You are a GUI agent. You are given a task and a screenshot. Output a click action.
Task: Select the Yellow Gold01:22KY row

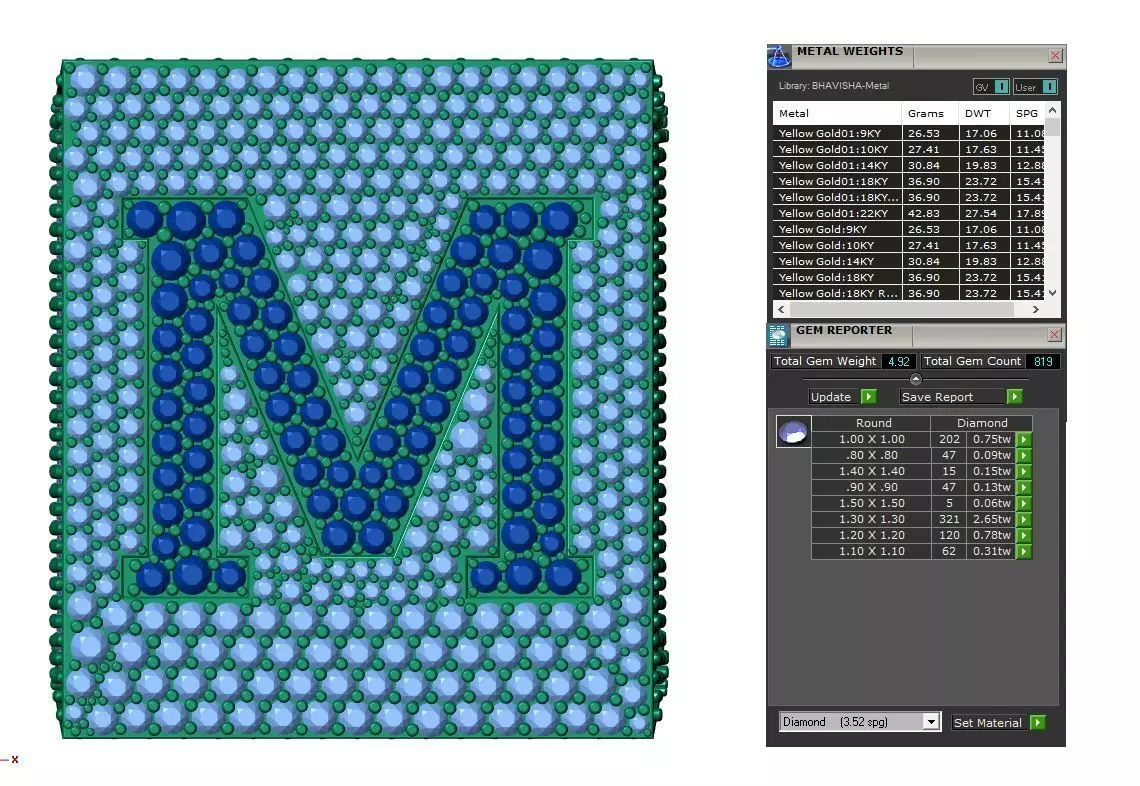(x=908, y=213)
